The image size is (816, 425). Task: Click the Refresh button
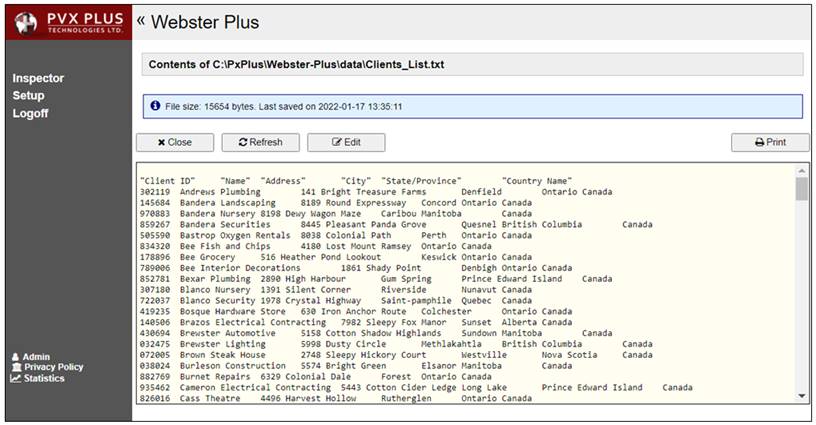tap(261, 143)
